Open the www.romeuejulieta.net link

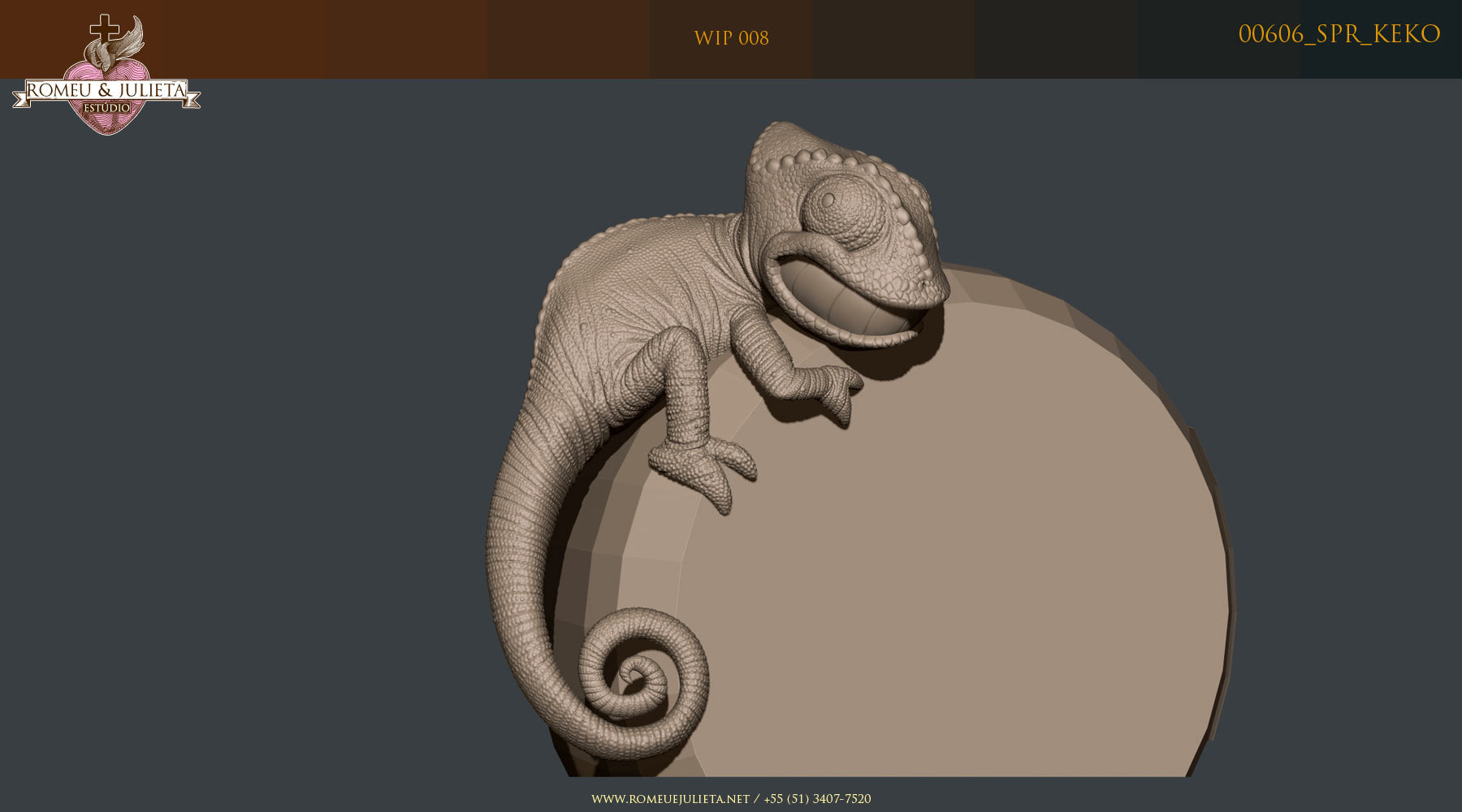point(670,799)
